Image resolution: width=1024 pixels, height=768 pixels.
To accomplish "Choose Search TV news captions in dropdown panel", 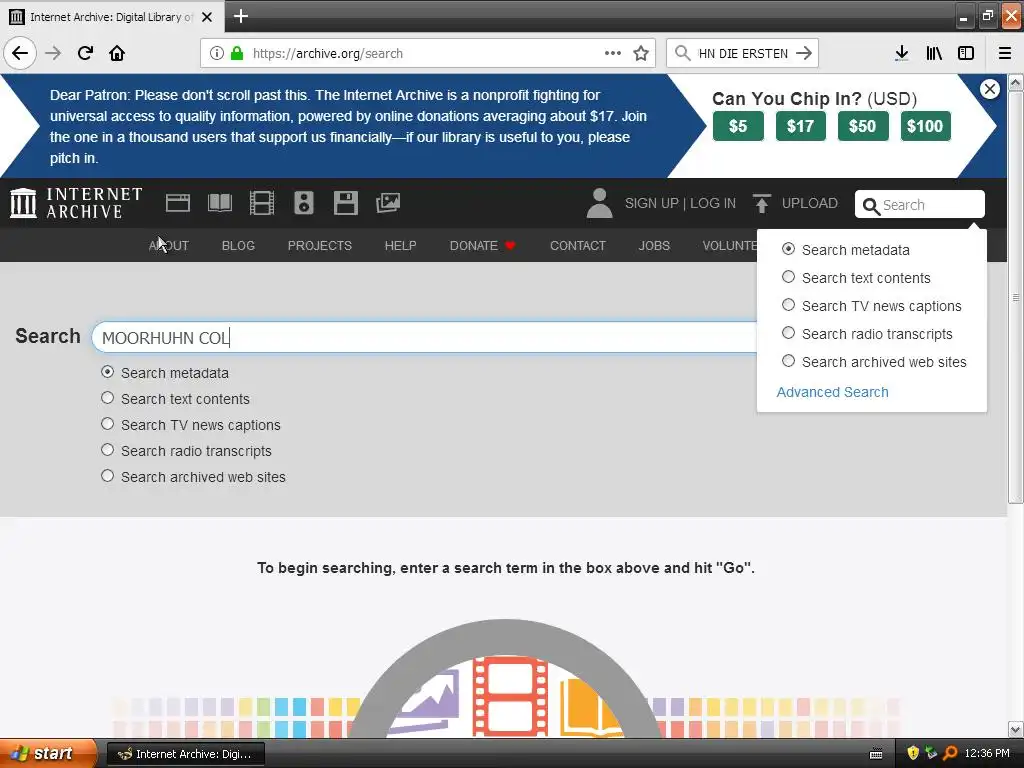I will (x=789, y=306).
